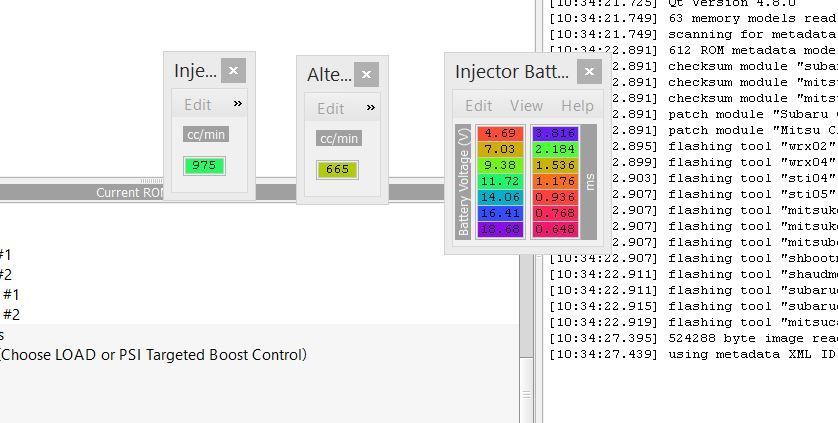Select the LOAD or PSI Targeted Boost Control item
This screenshot has height=423, width=838.
[x=153, y=355]
